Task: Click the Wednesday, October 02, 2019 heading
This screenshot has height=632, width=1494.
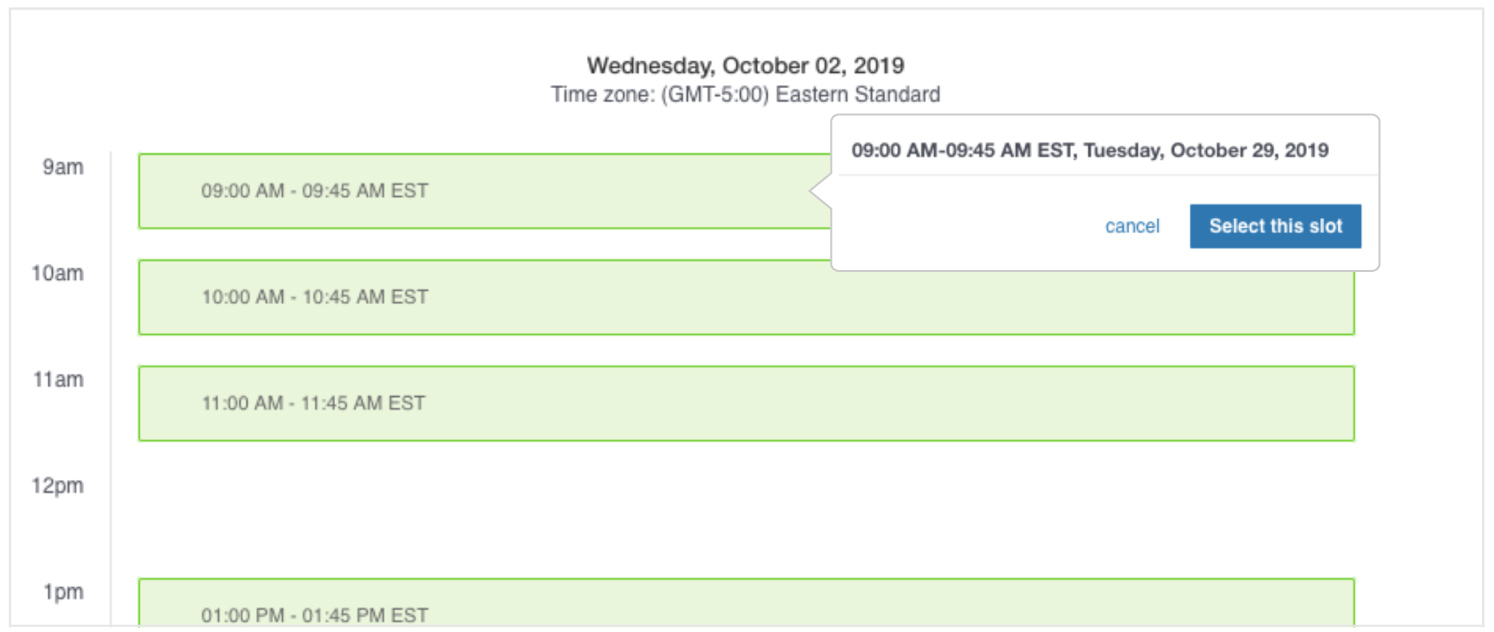Action: pyautogui.click(x=746, y=66)
